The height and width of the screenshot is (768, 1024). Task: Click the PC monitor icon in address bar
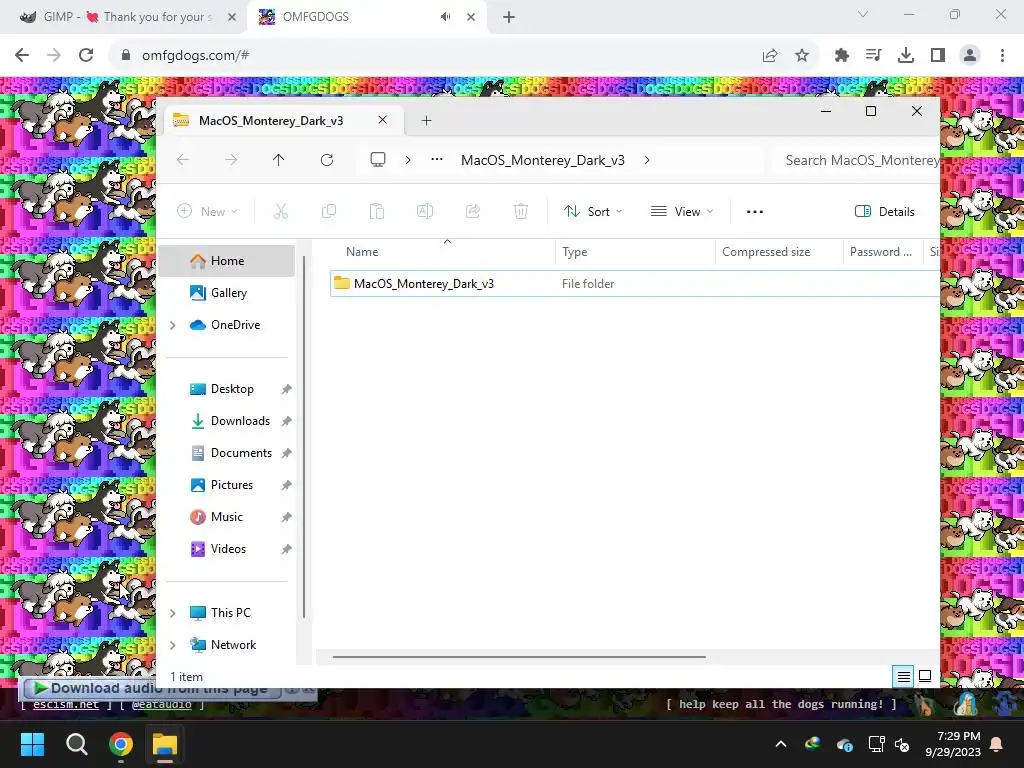pyautogui.click(x=378, y=160)
